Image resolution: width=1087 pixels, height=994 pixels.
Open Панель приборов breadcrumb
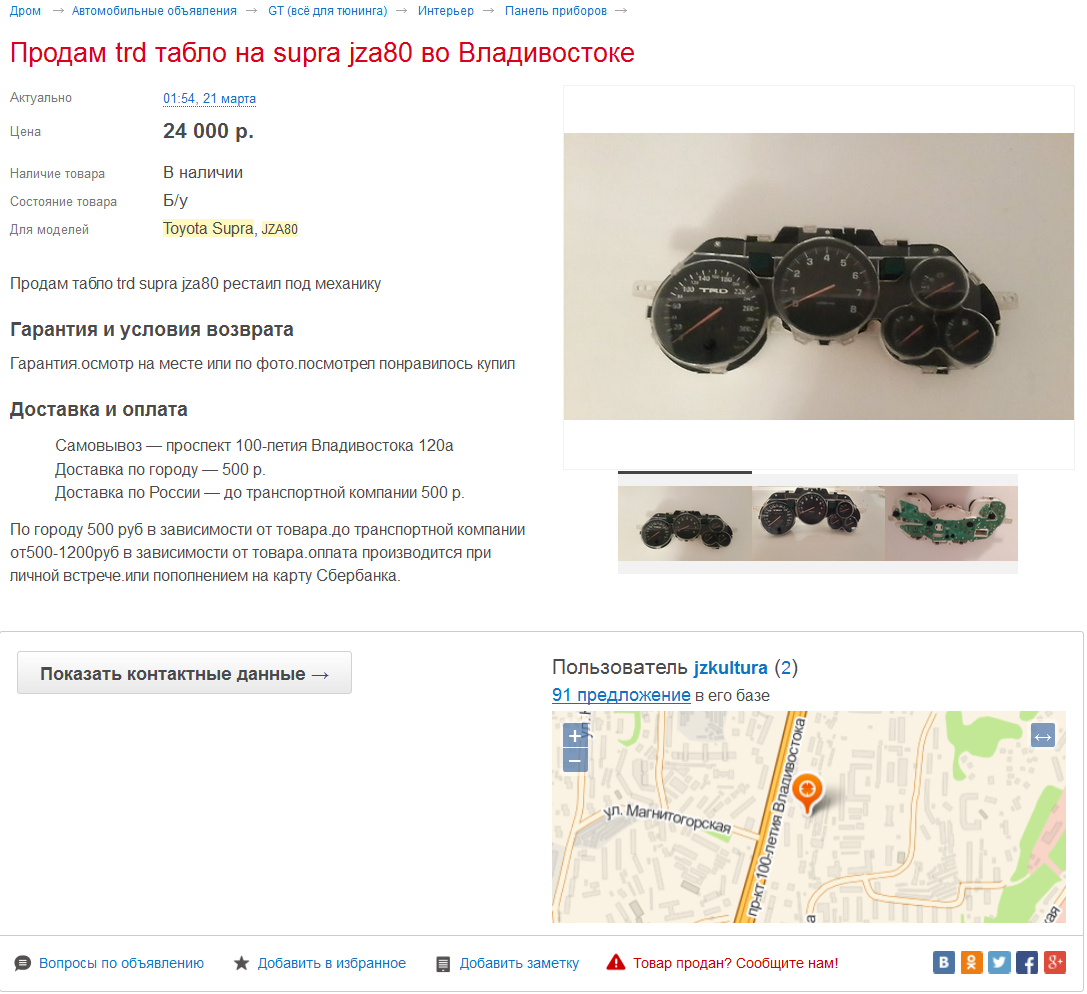556,11
